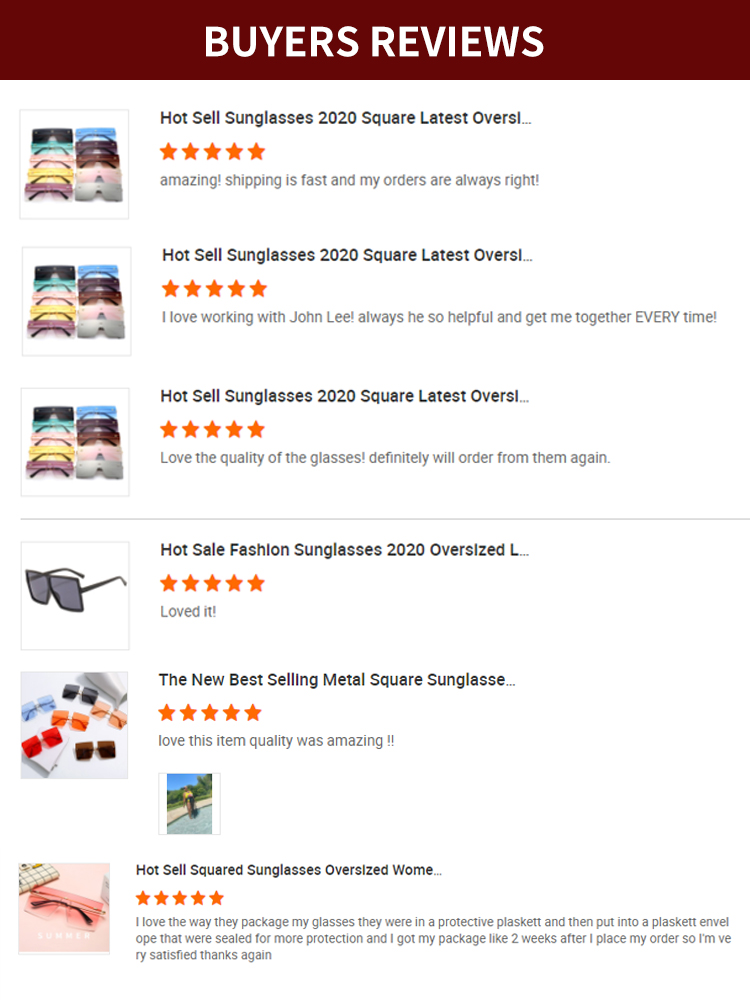Open the black oversized sunglasses thumbnail
The image size is (750, 1000).
[x=75, y=595]
